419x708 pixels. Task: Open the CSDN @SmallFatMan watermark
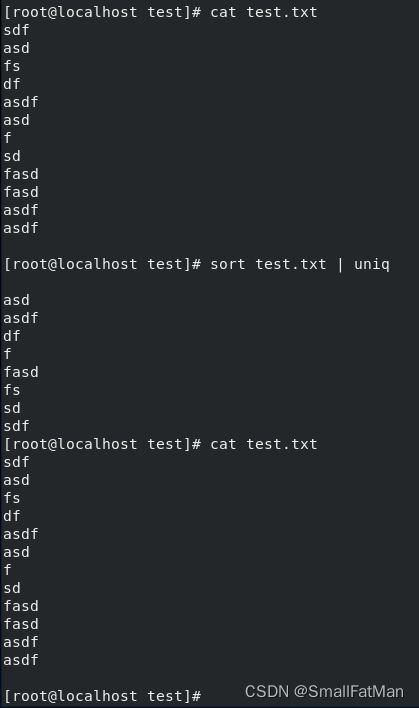coord(324,691)
